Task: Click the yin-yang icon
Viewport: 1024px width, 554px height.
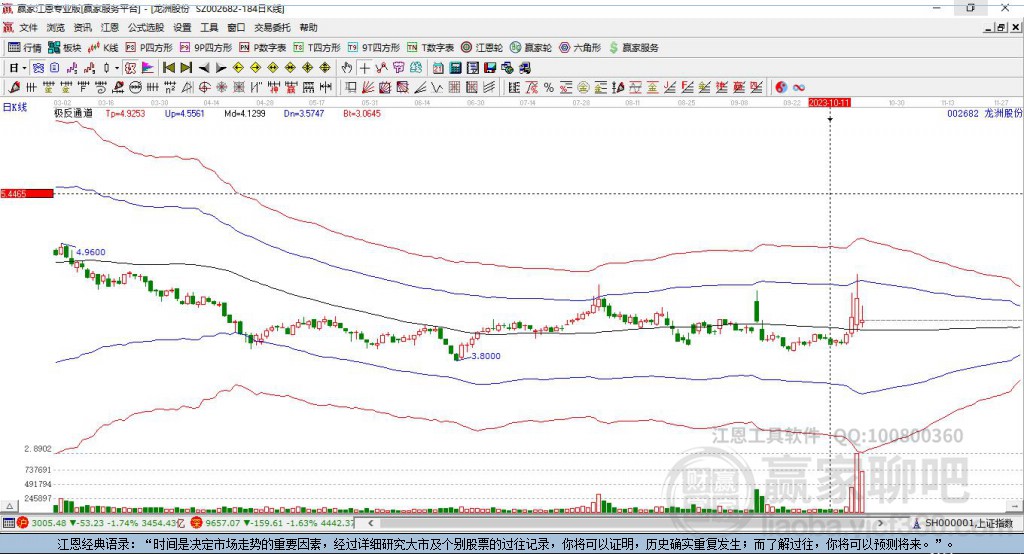Action: [x=781, y=88]
